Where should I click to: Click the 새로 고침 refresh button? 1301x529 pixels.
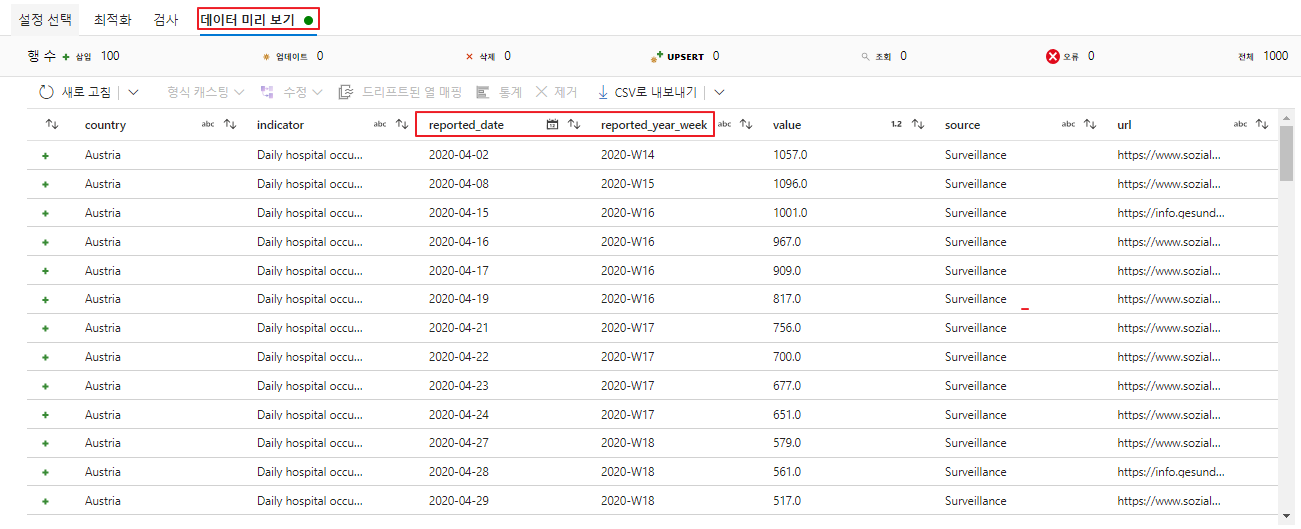tap(75, 92)
